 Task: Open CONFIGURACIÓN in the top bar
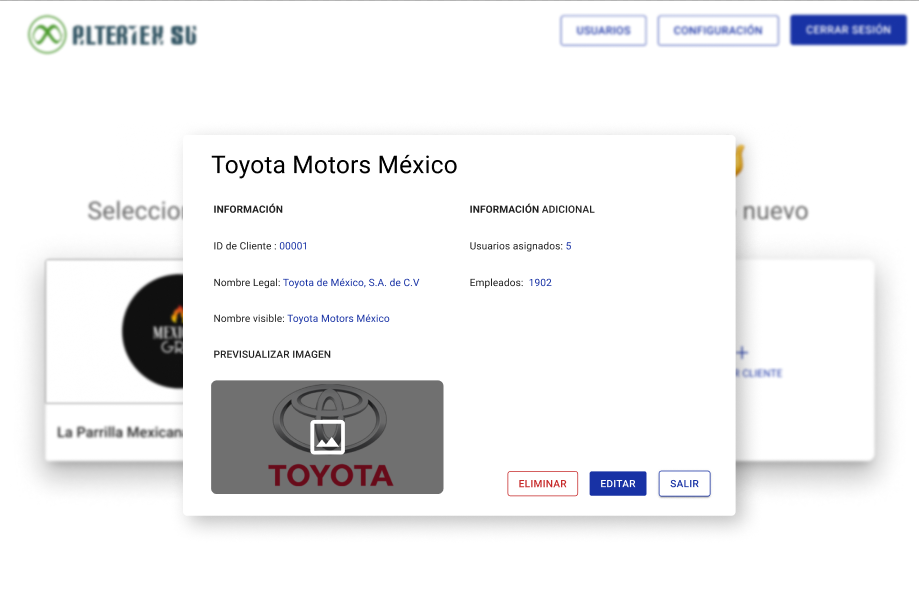[718, 30]
